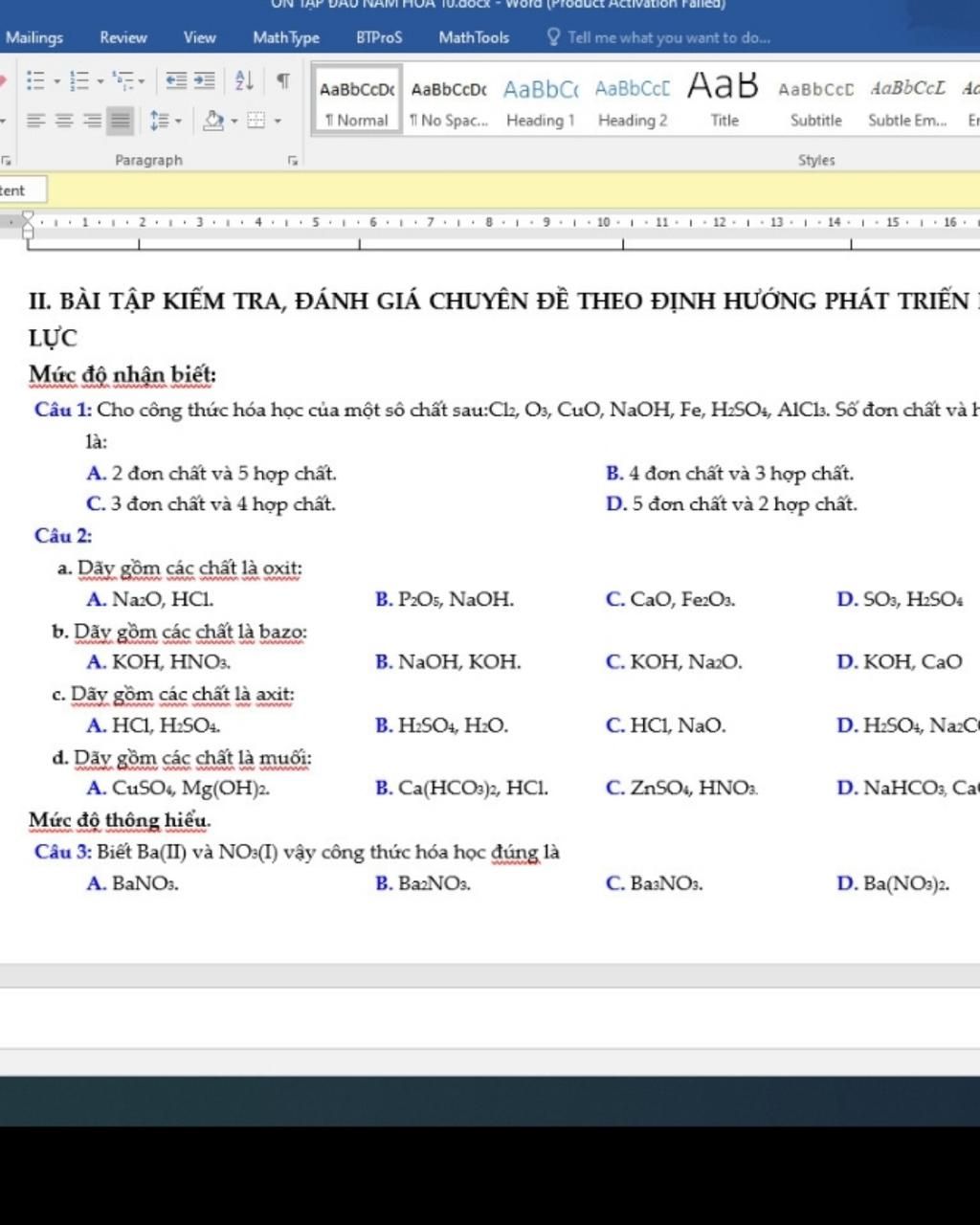Open the BTProS tab
The image size is (980, 1225).
pos(379,37)
